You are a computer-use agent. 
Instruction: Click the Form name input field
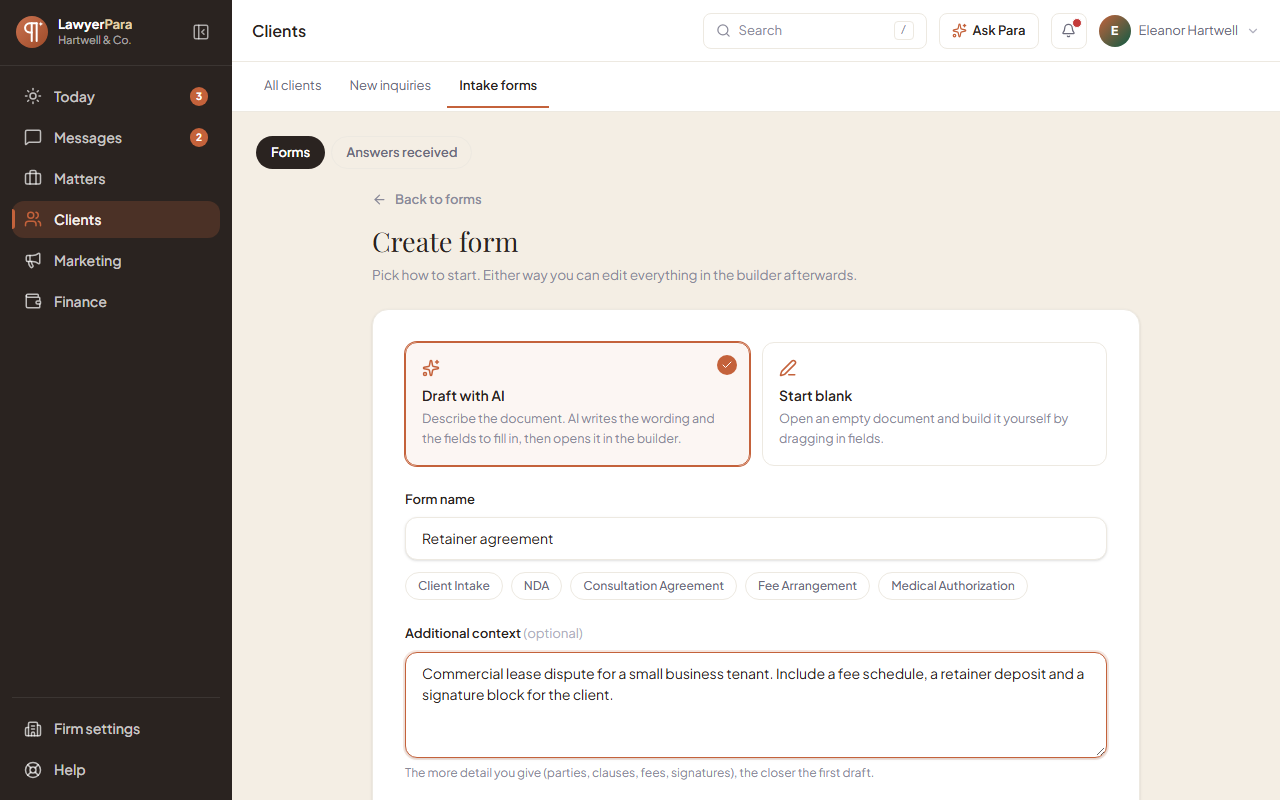pos(756,539)
